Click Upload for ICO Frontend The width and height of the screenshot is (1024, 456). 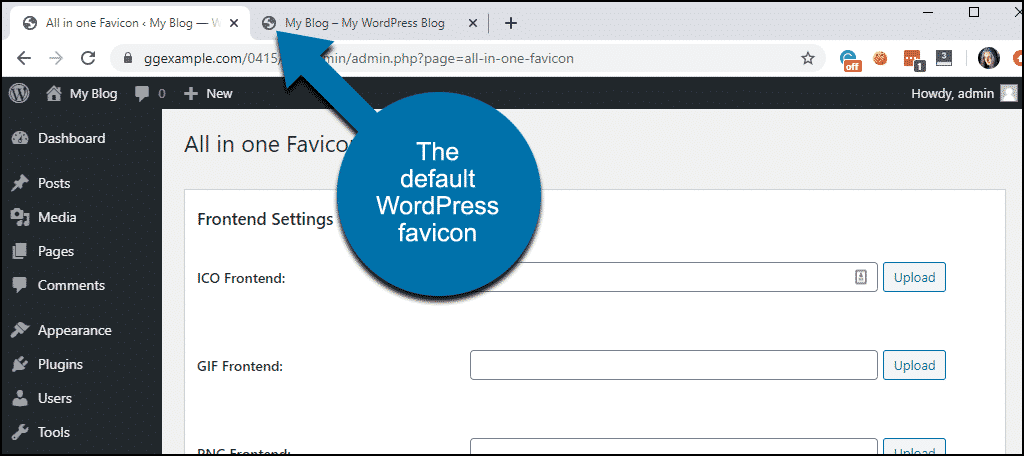click(x=914, y=277)
